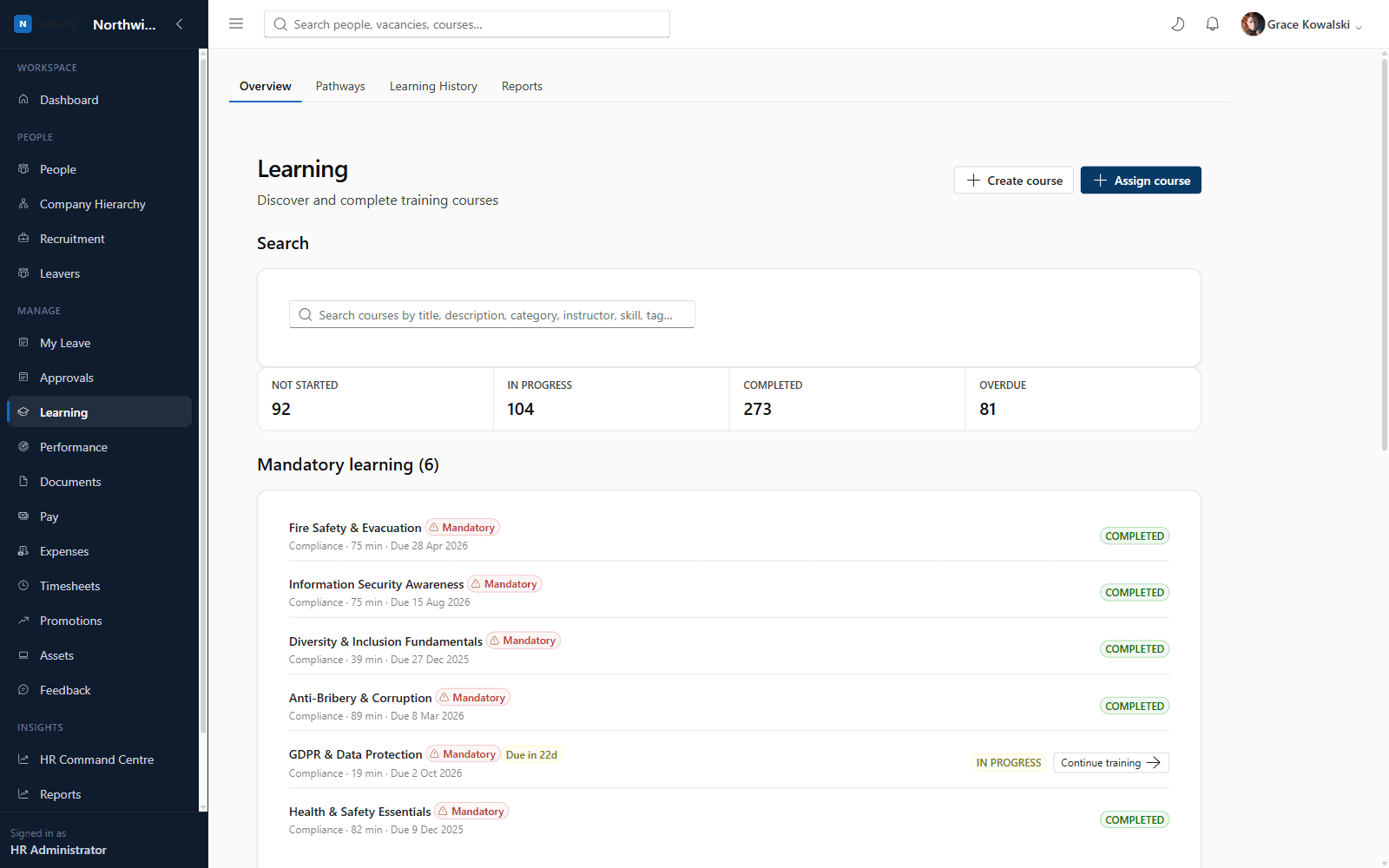The width and height of the screenshot is (1389, 868).
Task: Open Performance target icon
Action: (x=23, y=447)
